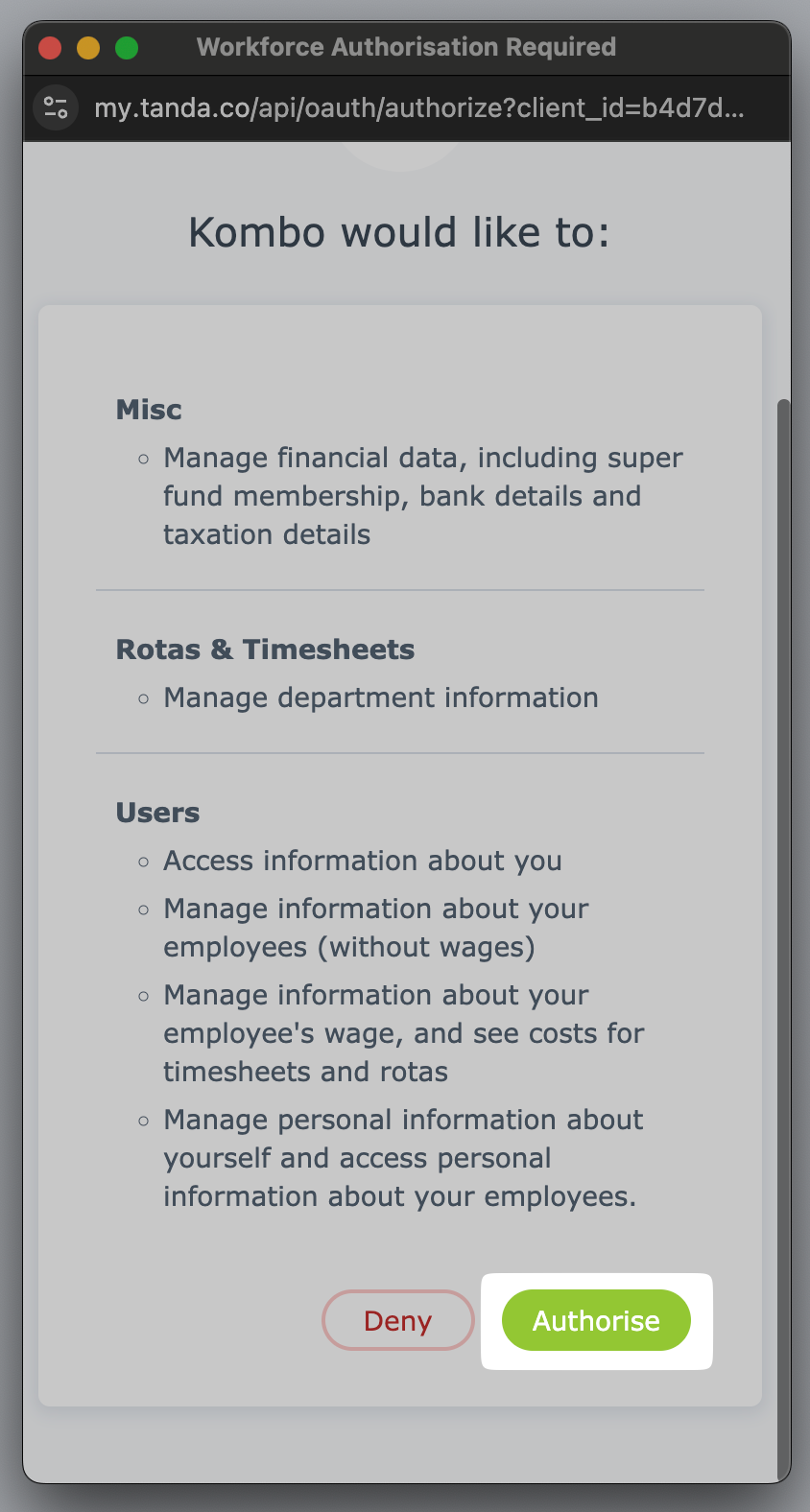Viewport: 810px width, 1512px height.
Task: Click the green Authorise button
Action: (x=596, y=1320)
